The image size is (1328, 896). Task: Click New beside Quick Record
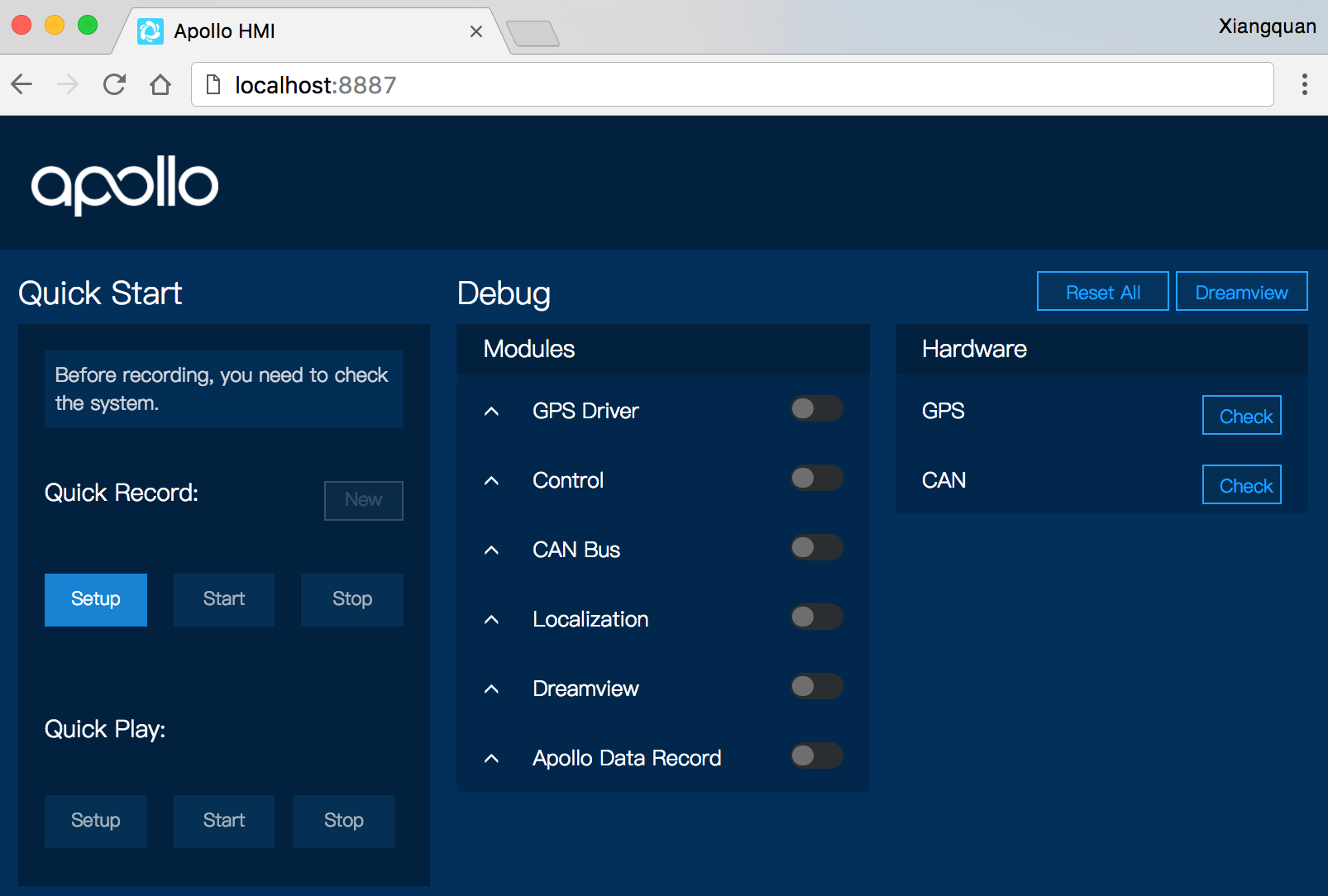point(363,500)
